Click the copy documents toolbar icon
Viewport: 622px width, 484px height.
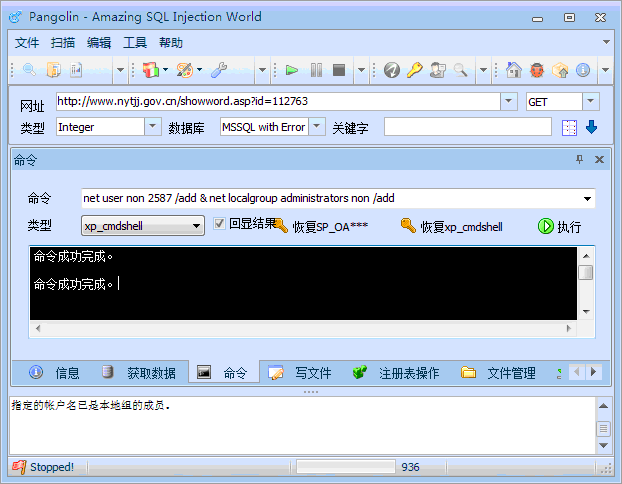tap(54, 70)
